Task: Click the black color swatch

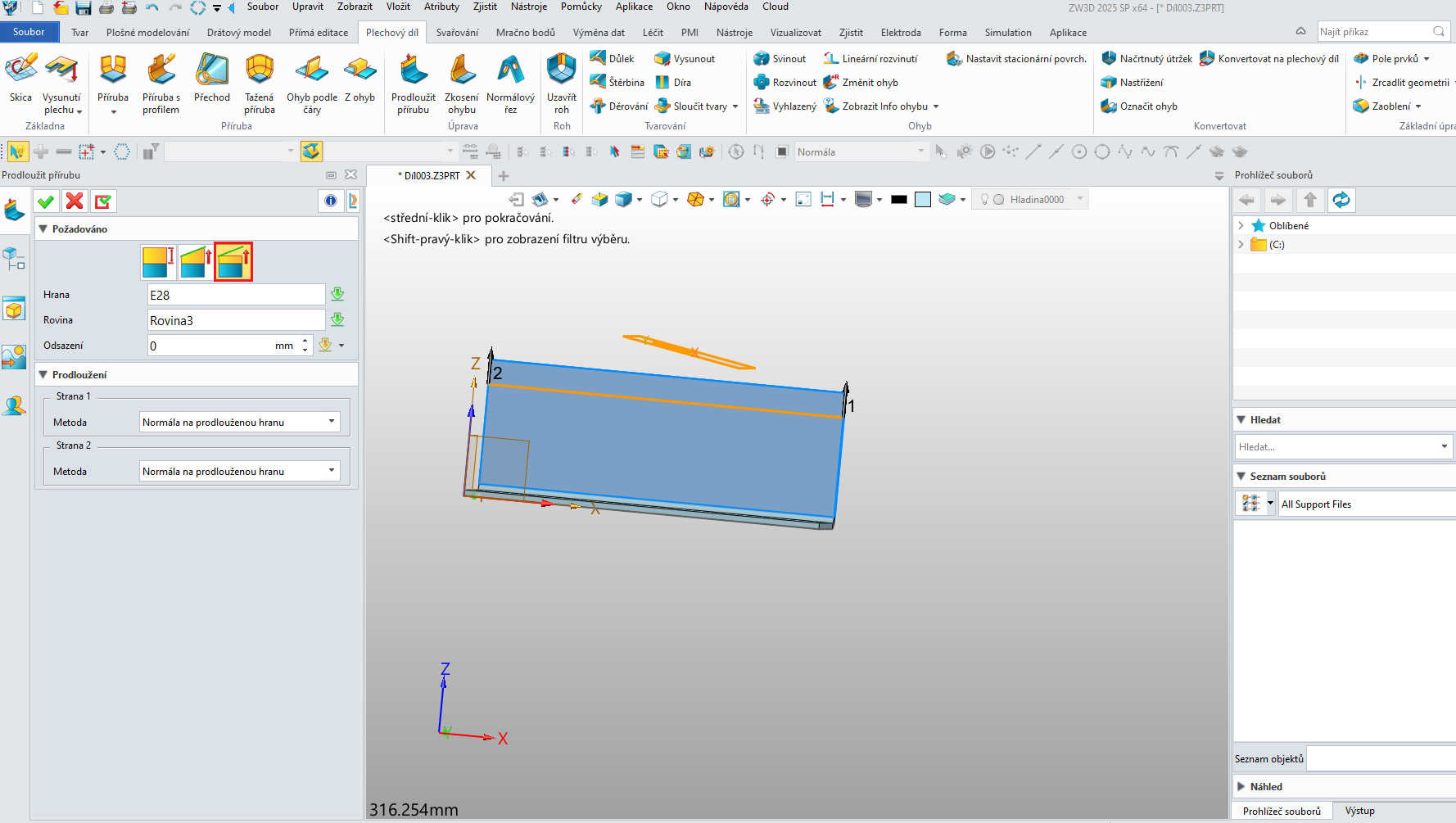Action: click(899, 199)
